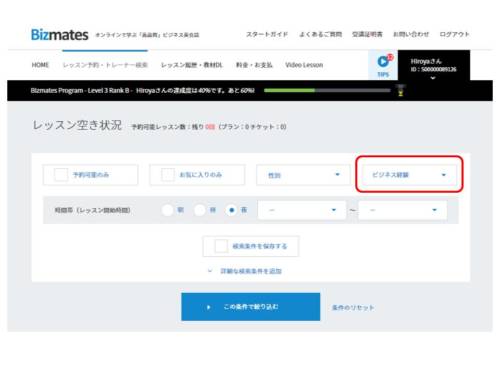Viewport: 500px width, 375px height.
Task: Expand the Hiroya account menu chevron
Action: coord(433,78)
